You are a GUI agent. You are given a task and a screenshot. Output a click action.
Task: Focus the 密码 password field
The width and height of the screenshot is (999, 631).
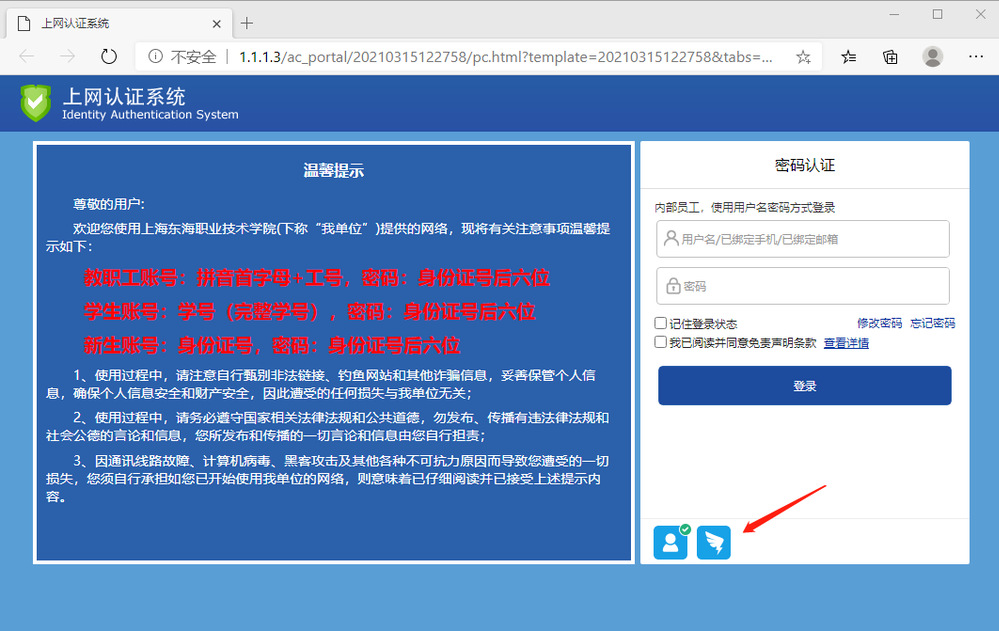(x=803, y=286)
